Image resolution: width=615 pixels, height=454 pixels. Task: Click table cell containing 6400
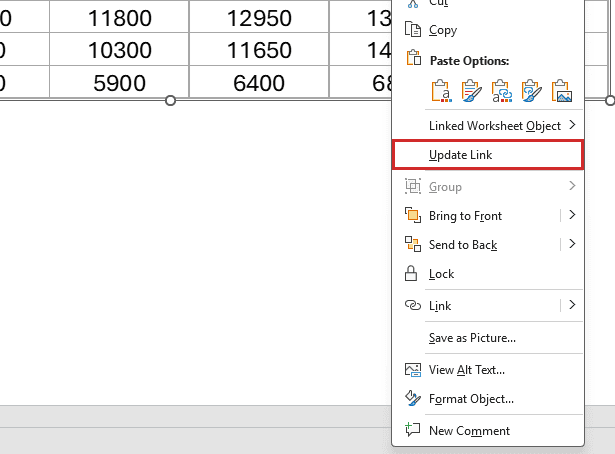(259, 83)
